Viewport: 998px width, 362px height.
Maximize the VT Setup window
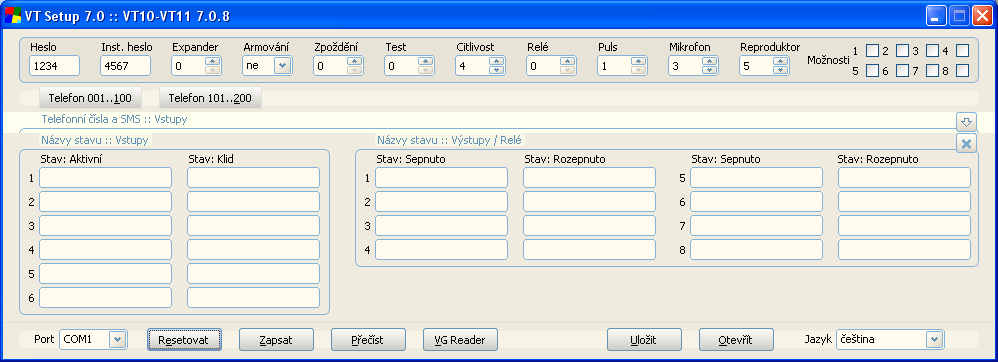pos(959,17)
